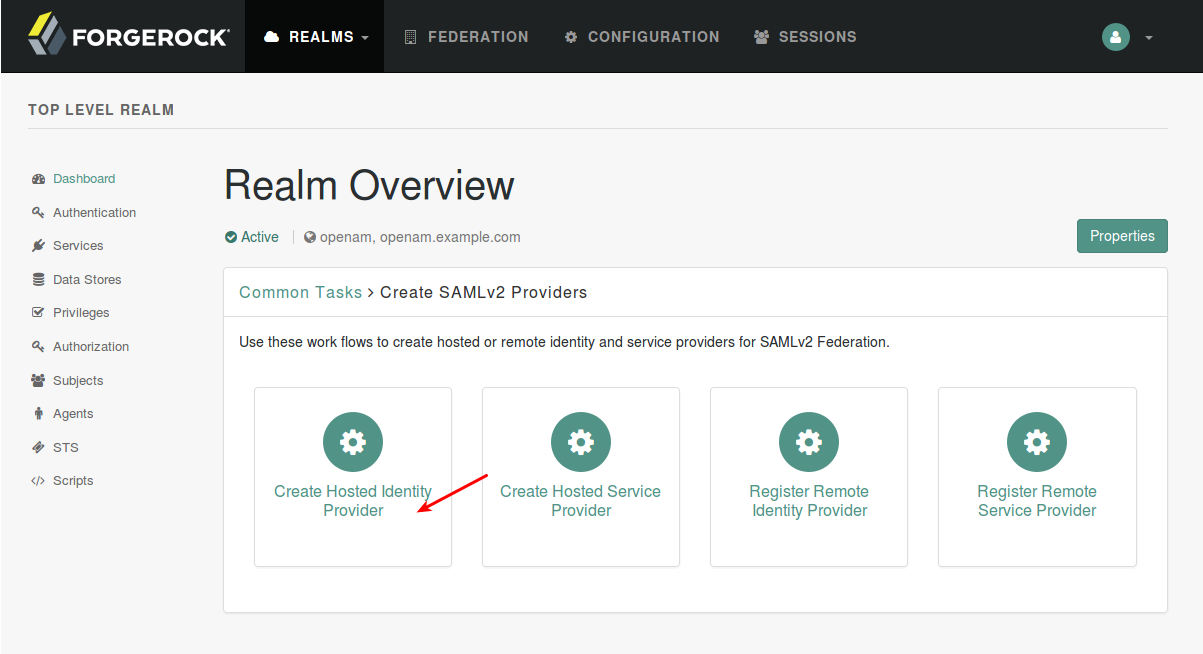
Task: Click the cloud icon next to Realms
Action: [x=271, y=37]
